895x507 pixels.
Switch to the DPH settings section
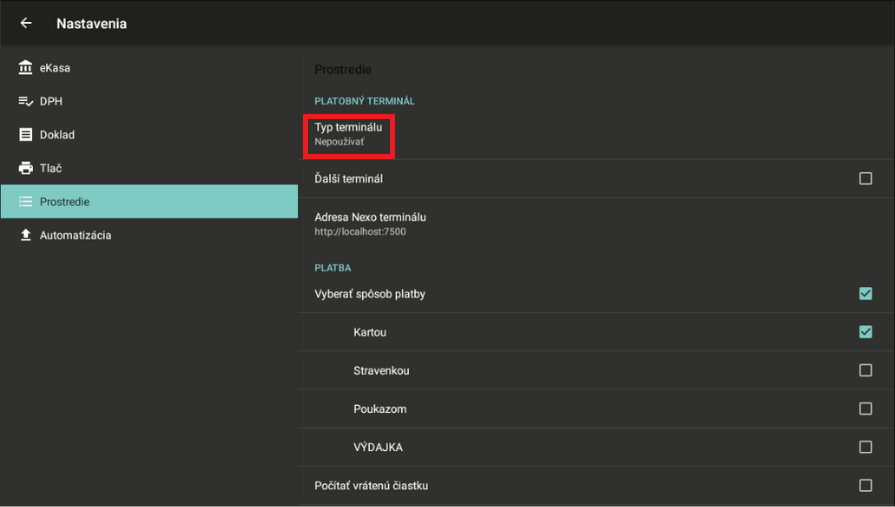tap(52, 101)
